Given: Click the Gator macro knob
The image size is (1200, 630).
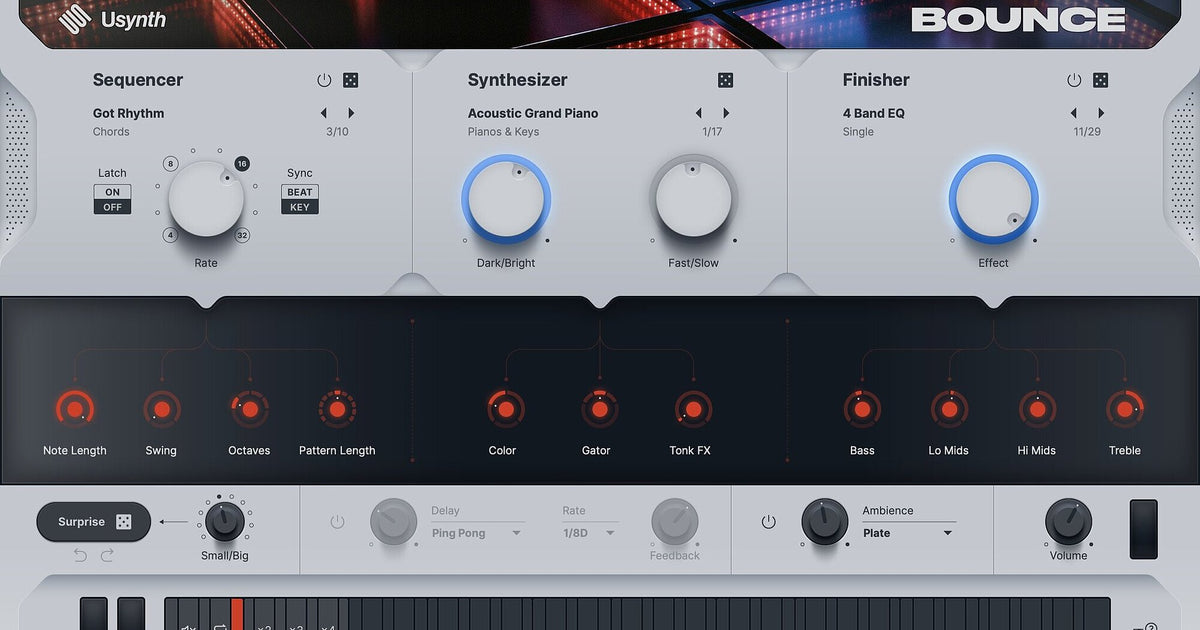Looking at the screenshot, I should [x=599, y=409].
